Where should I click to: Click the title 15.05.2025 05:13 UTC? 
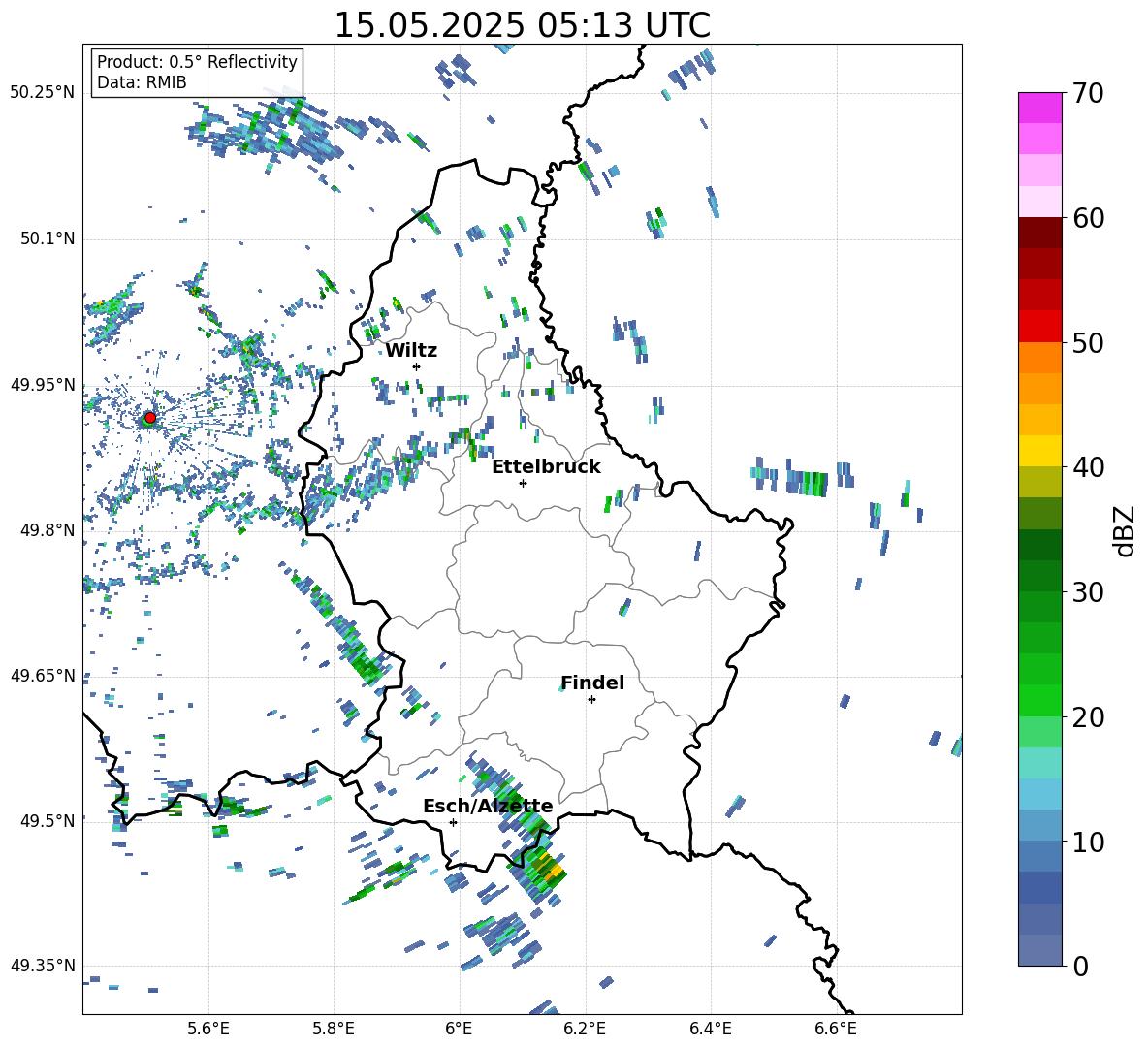pos(522,25)
